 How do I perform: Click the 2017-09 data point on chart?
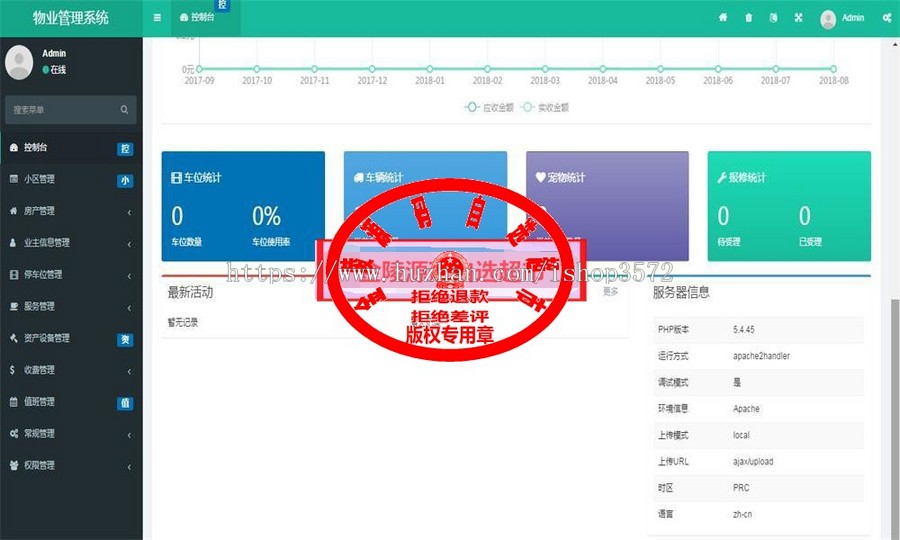click(199, 69)
